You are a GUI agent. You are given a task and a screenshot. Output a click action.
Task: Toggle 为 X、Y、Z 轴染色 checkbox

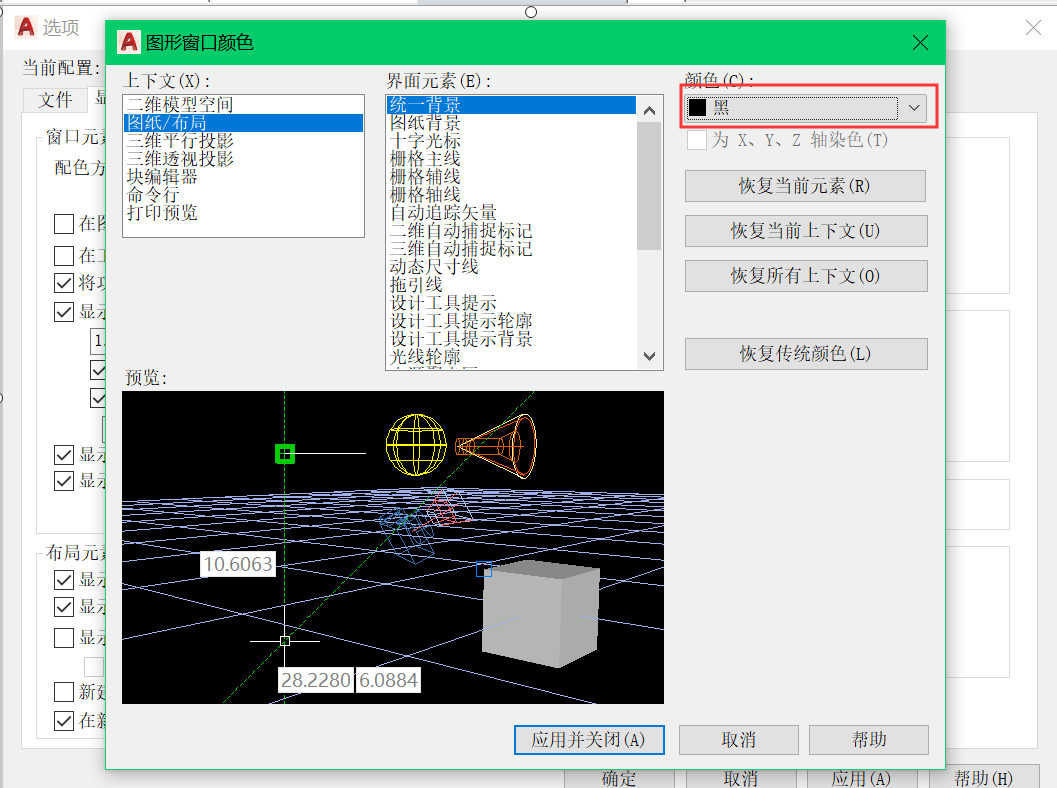pyautogui.click(x=696, y=140)
